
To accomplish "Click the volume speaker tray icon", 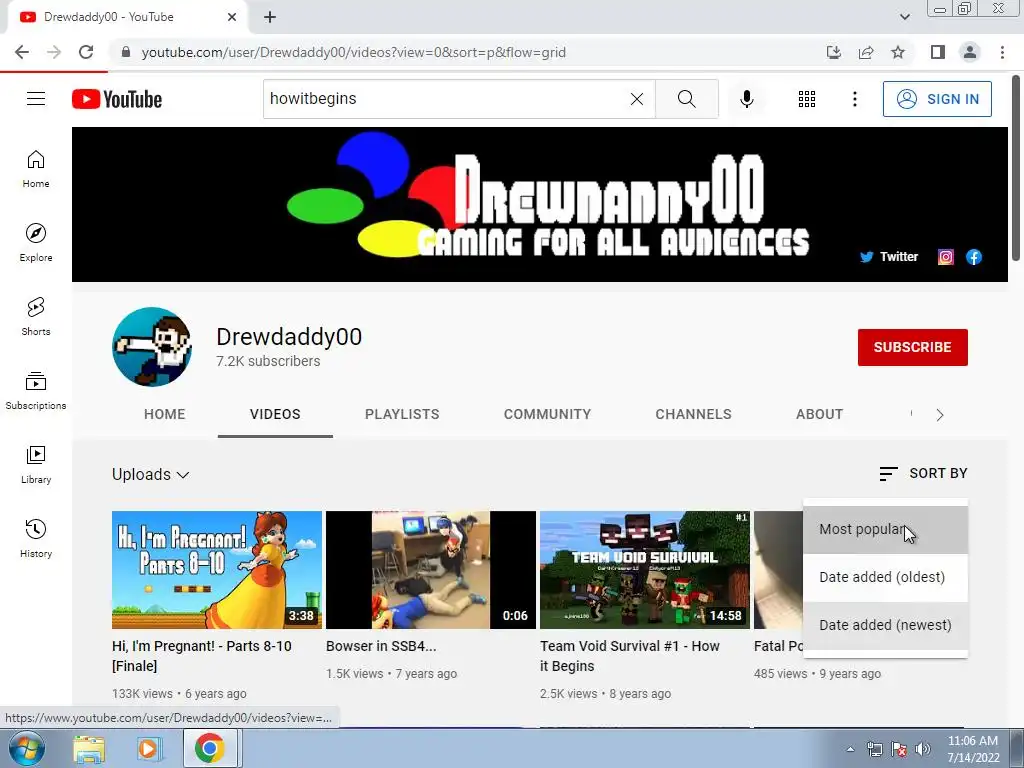I will (x=922, y=750).
